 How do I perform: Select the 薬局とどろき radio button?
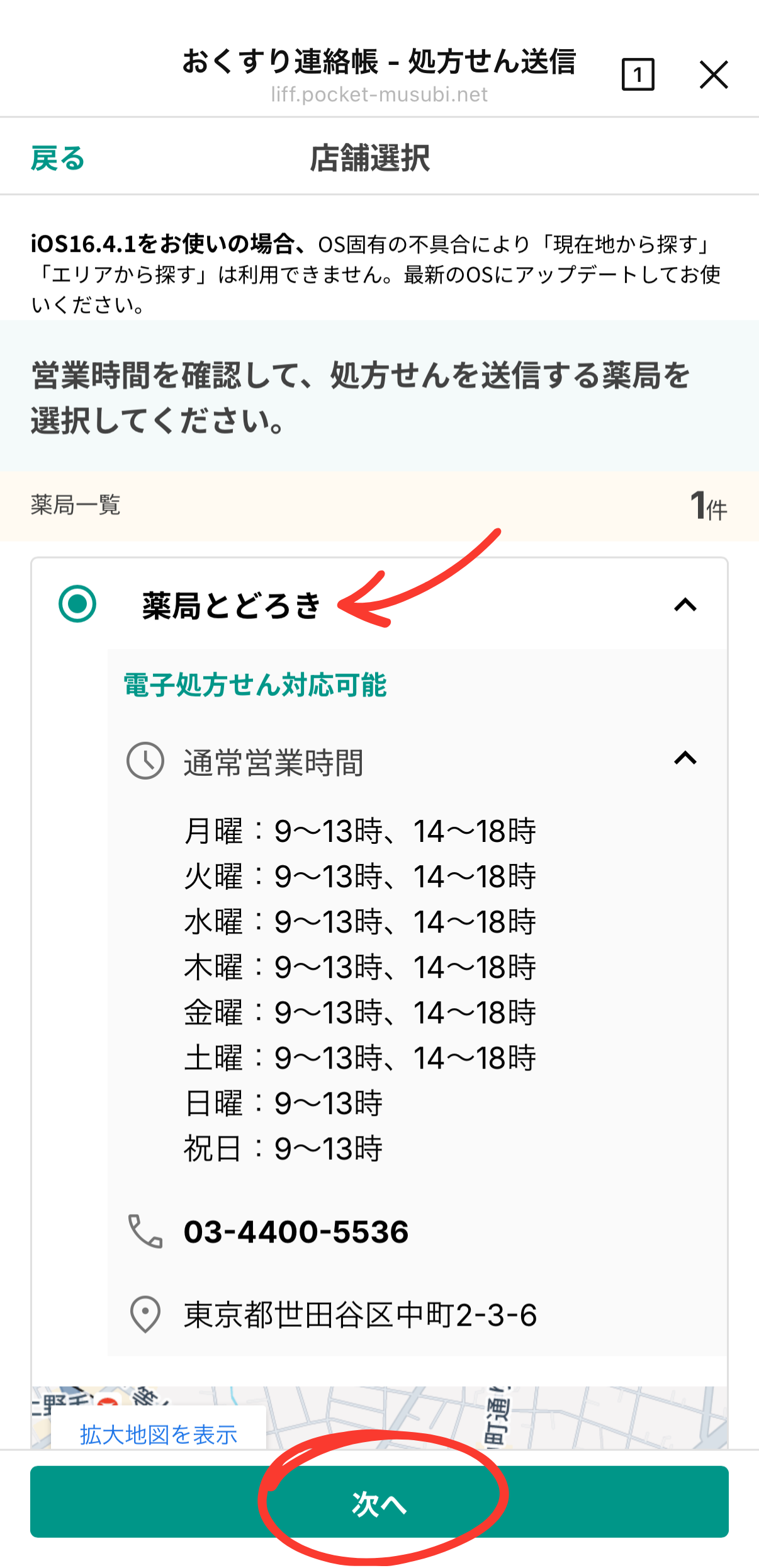click(77, 605)
